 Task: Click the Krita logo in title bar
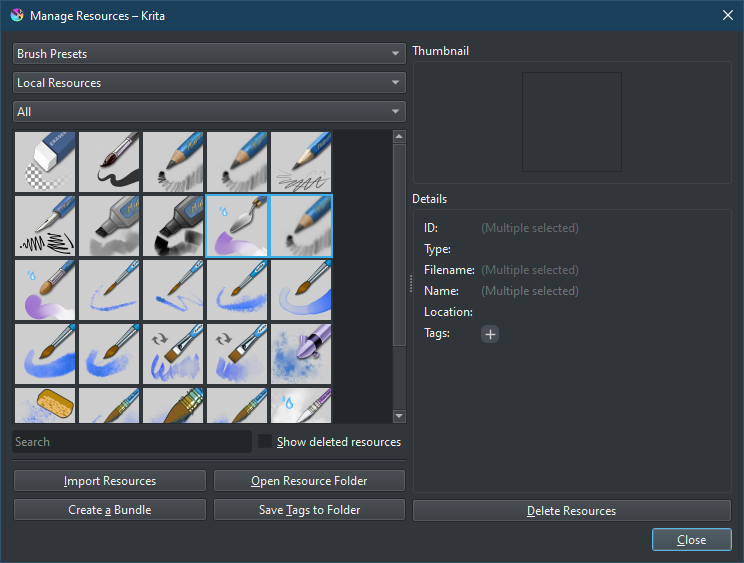(17, 15)
